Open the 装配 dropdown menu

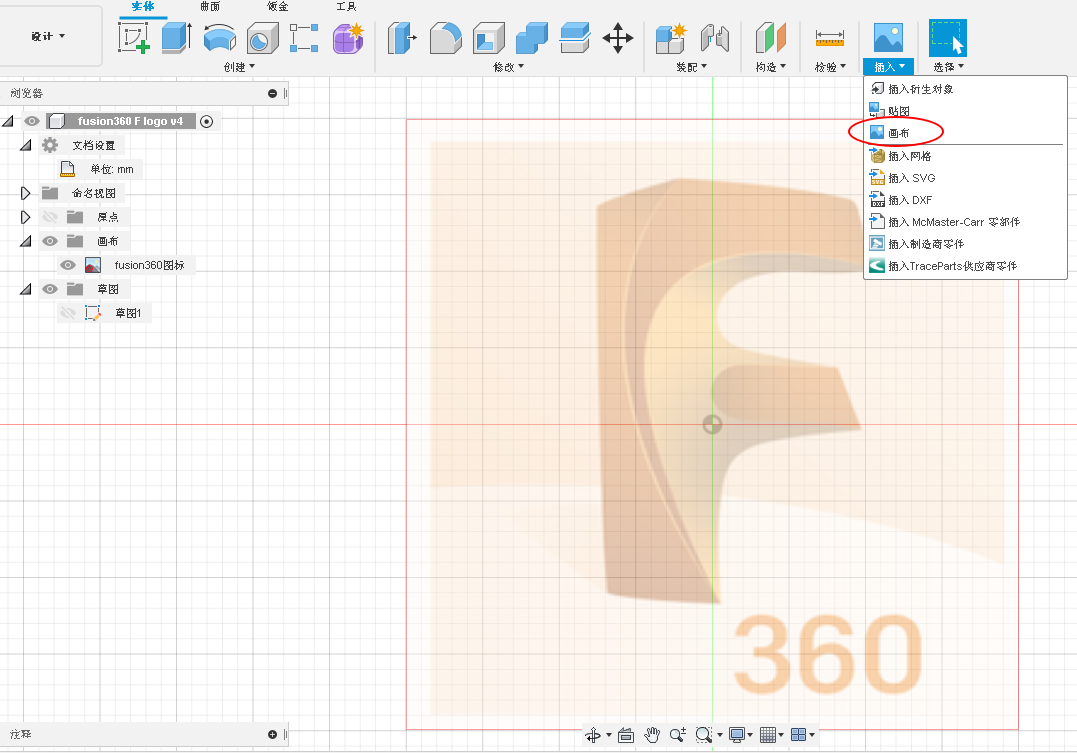[x=692, y=67]
